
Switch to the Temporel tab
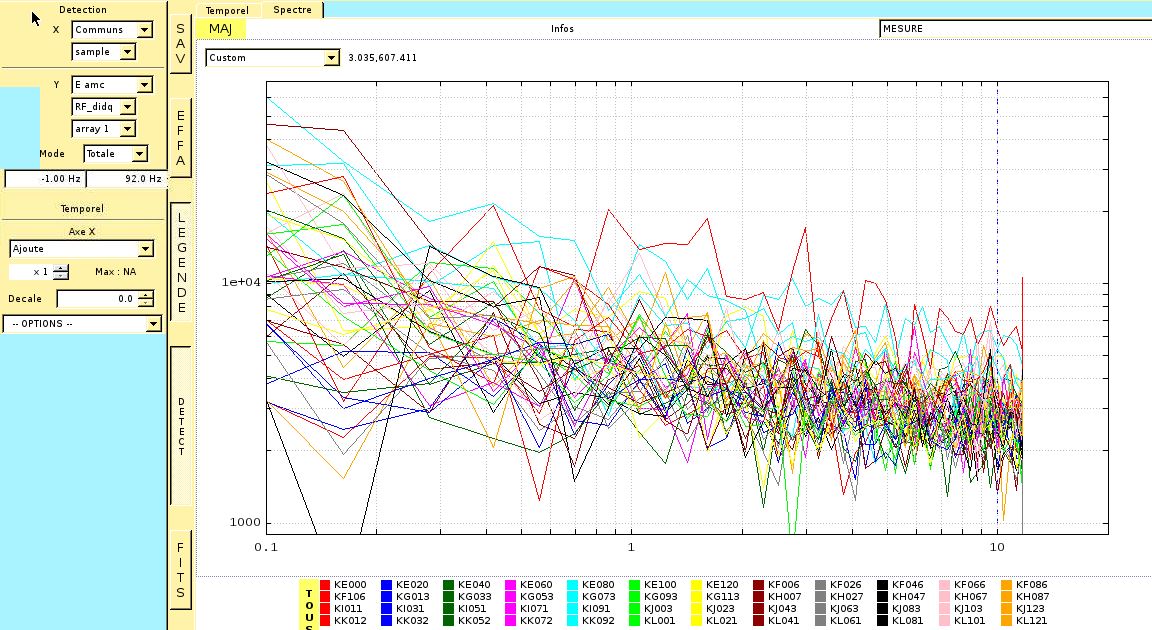pos(227,10)
